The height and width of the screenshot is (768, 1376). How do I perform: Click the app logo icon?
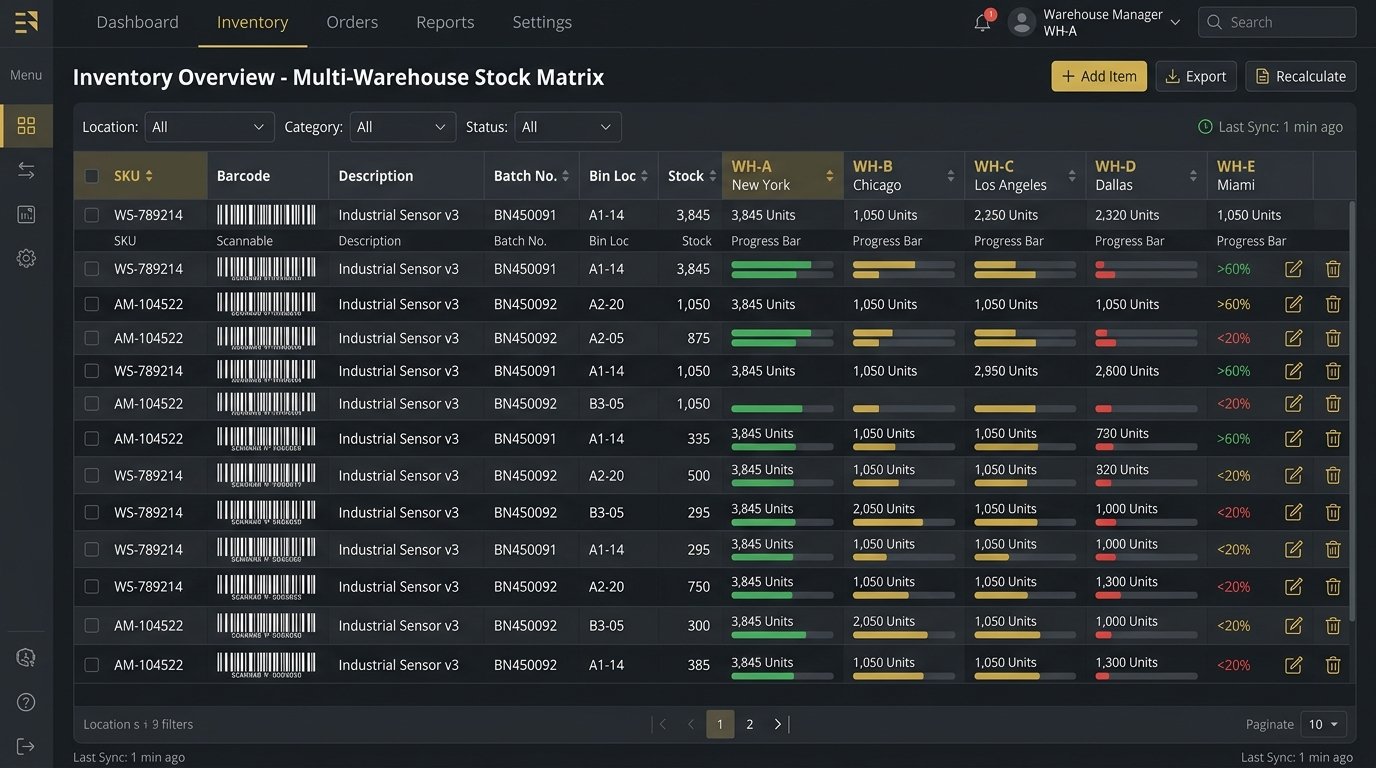coord(26,22)
